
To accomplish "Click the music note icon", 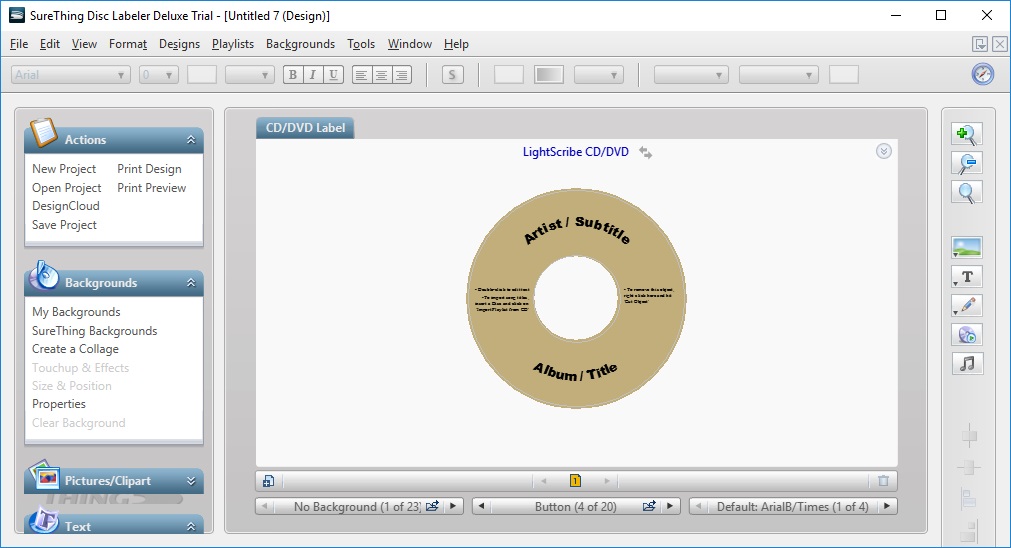I will click(x=967, y=364).
